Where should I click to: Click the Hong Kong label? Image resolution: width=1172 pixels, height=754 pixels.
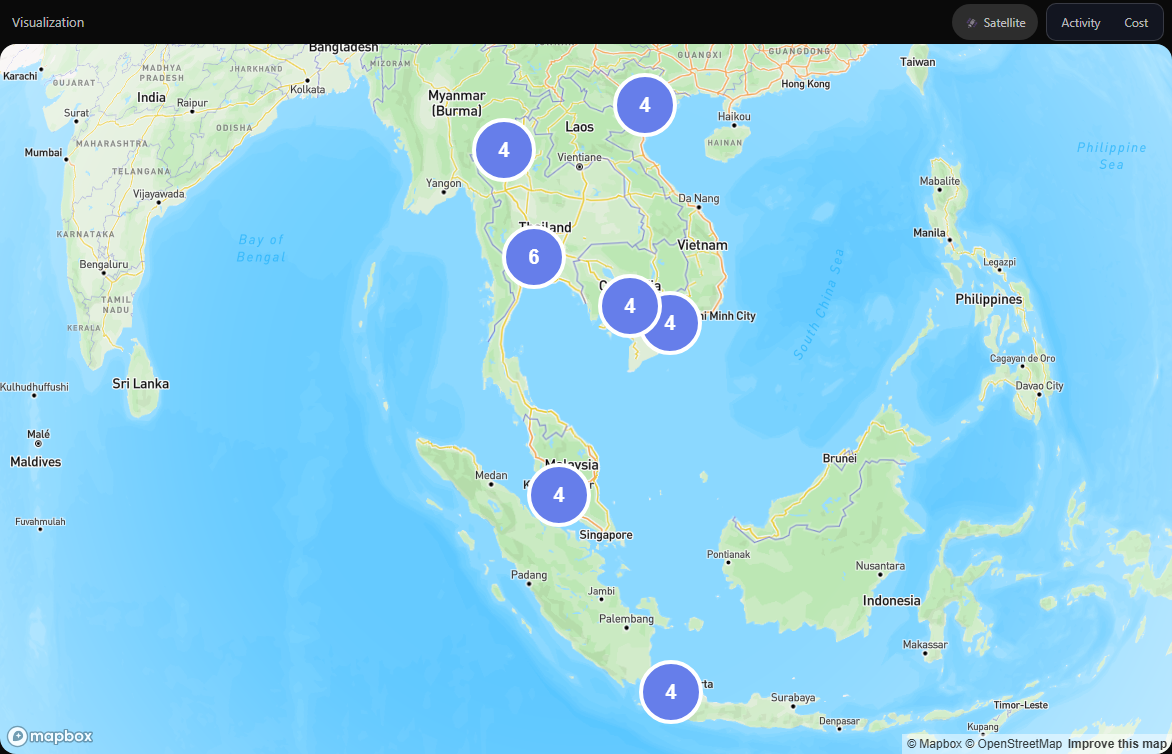click(x=805, y=84)
